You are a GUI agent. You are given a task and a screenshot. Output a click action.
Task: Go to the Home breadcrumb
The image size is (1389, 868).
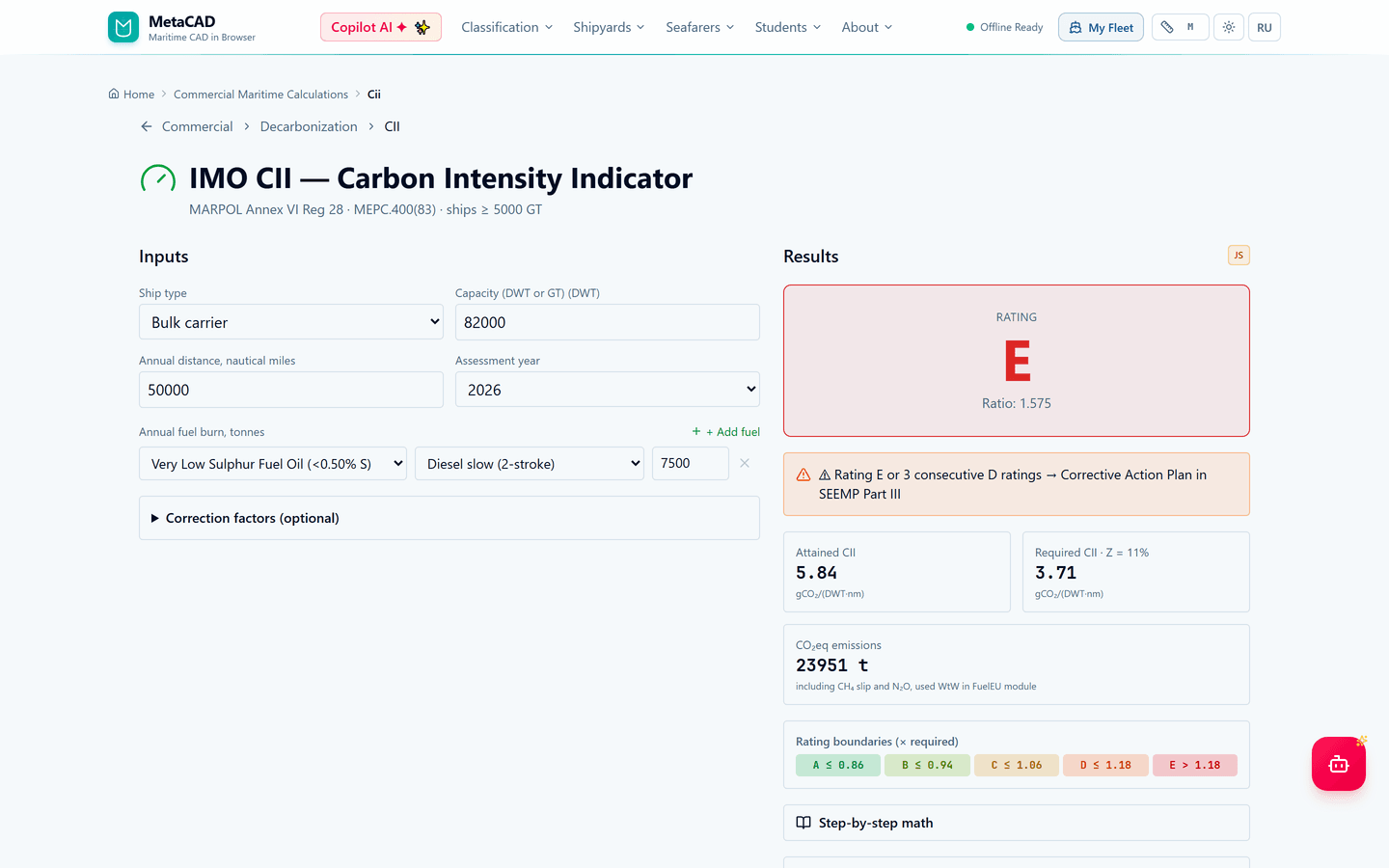pos(131,95)
